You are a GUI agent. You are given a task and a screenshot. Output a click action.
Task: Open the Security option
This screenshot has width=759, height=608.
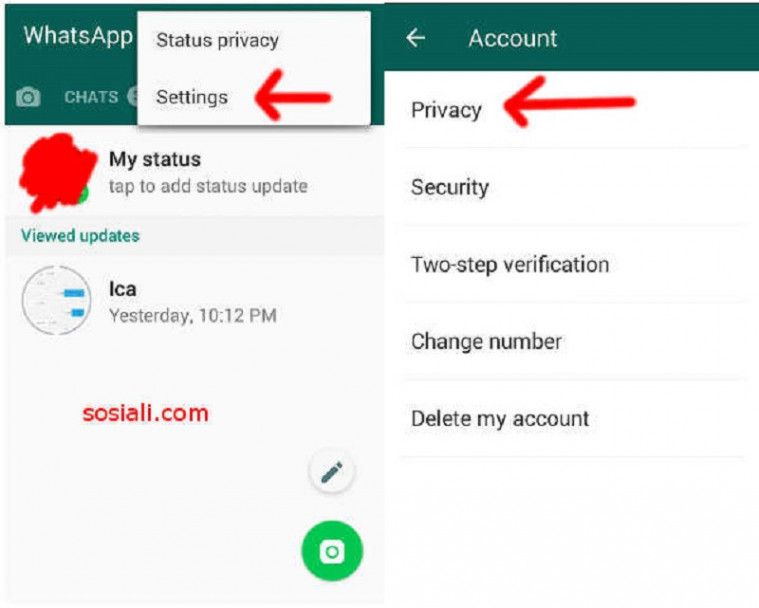point(572,187)
